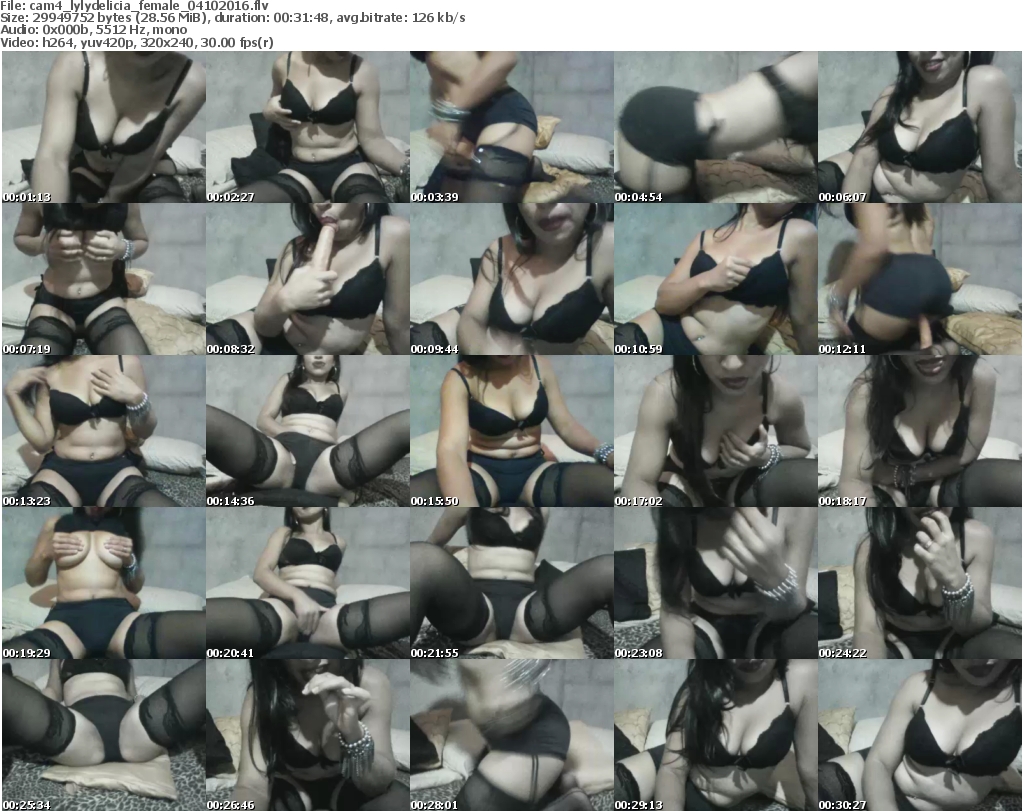Screen dimensions: 1024x811
Task: Select the thumbnail stamped 00:01:13
Action: click(x=104, y=127)
